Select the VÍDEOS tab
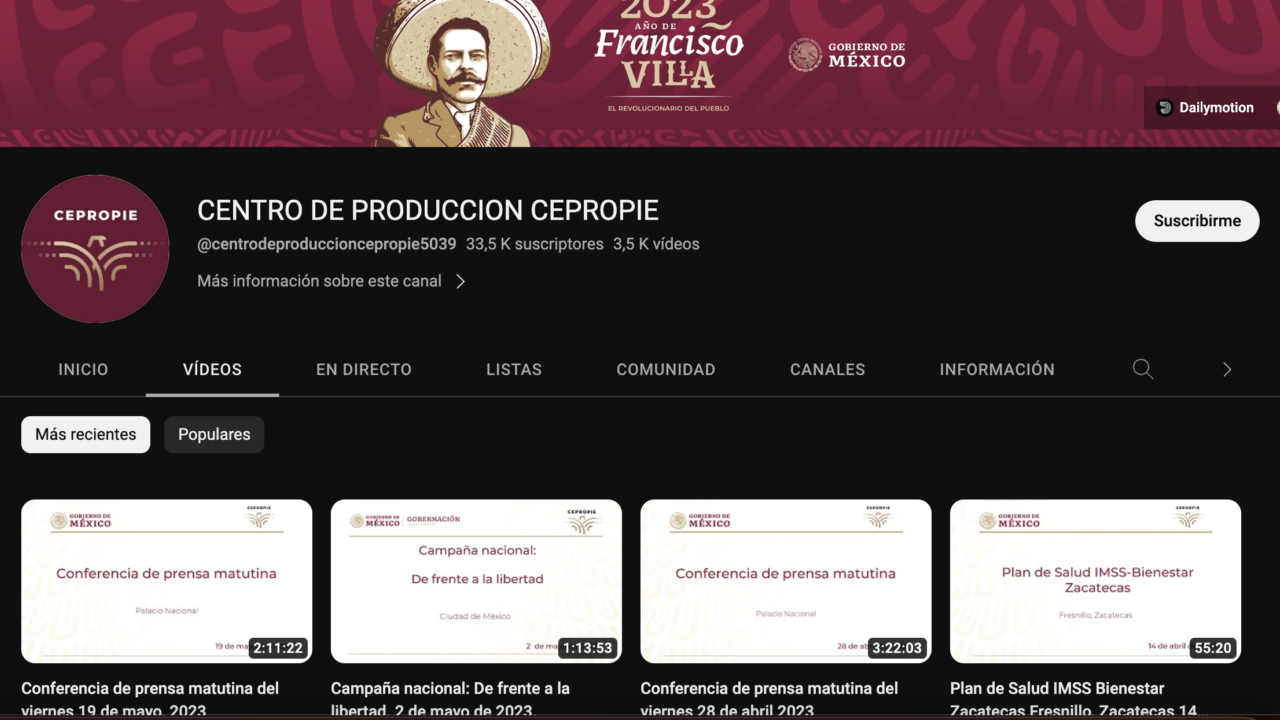 pos(212,369)
